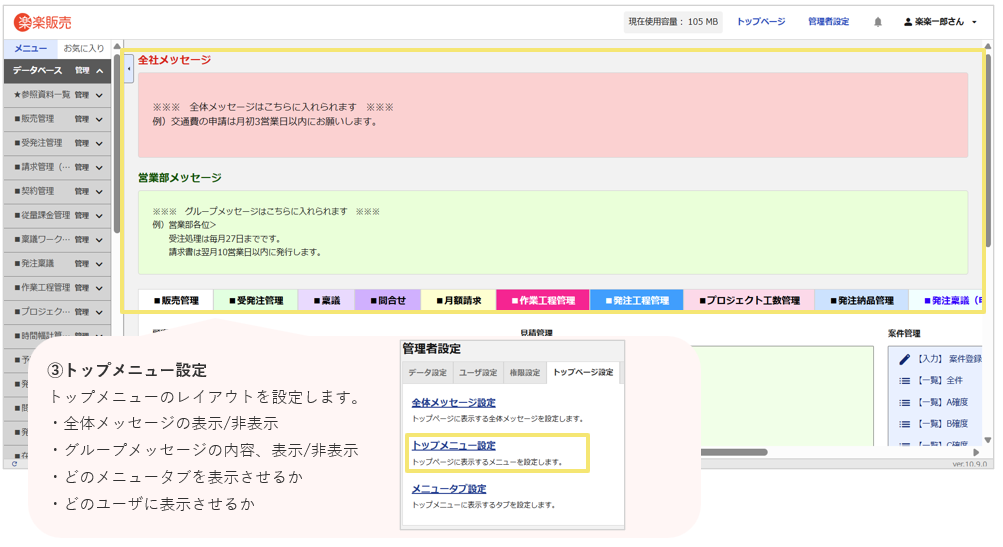This screenshot has width=1003, height=547.
Task: Open トップメニュー設定 link in the admin panel
Action: 454,446
